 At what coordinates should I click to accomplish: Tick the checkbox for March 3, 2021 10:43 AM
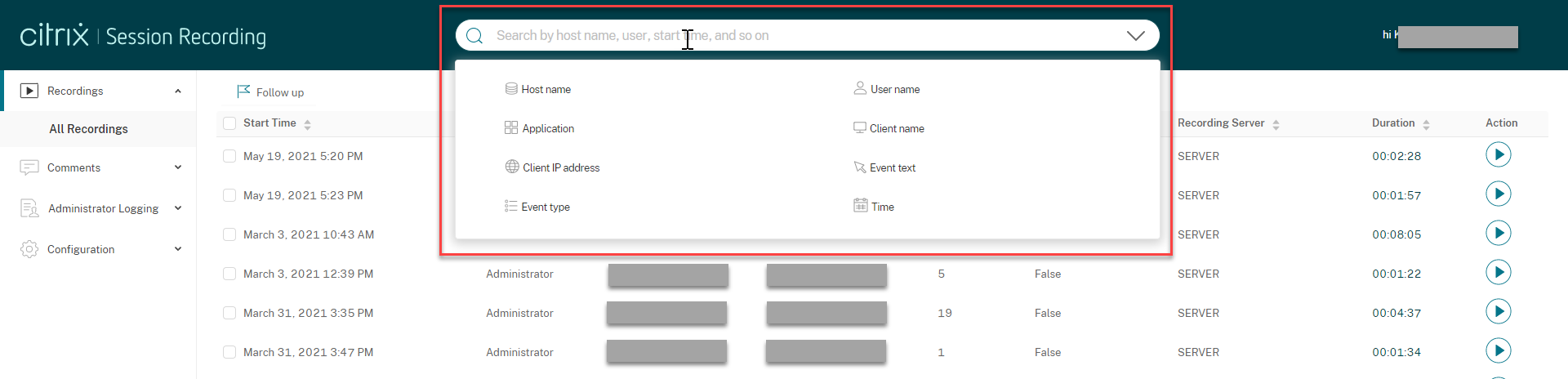click(229, 235)
